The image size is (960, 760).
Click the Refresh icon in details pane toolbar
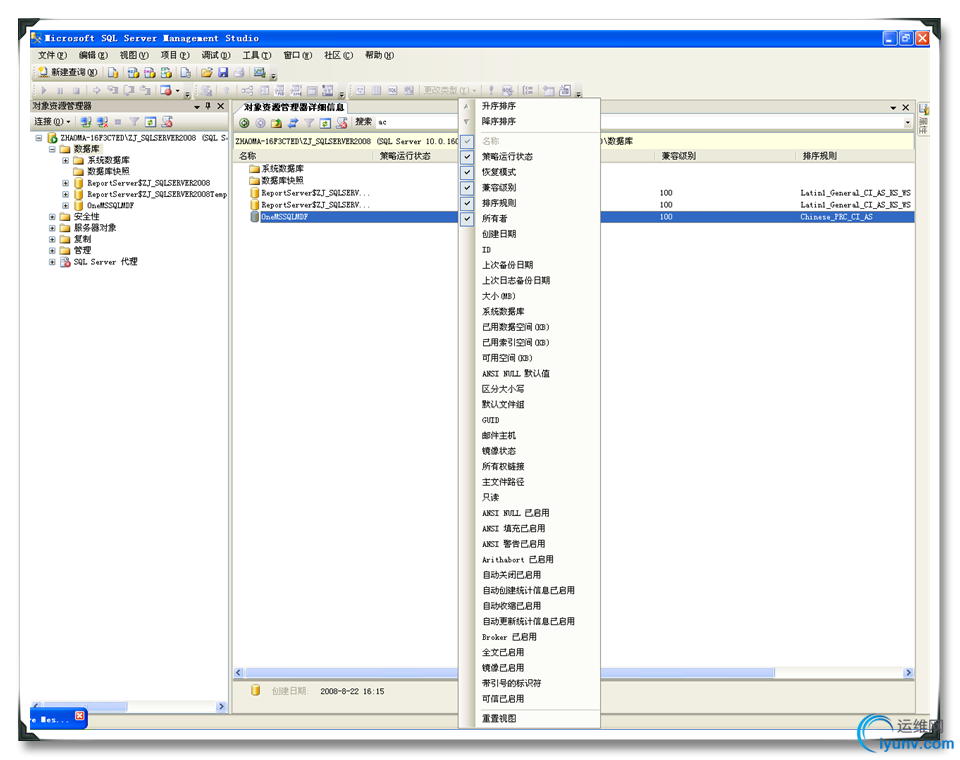coord(325,122)
